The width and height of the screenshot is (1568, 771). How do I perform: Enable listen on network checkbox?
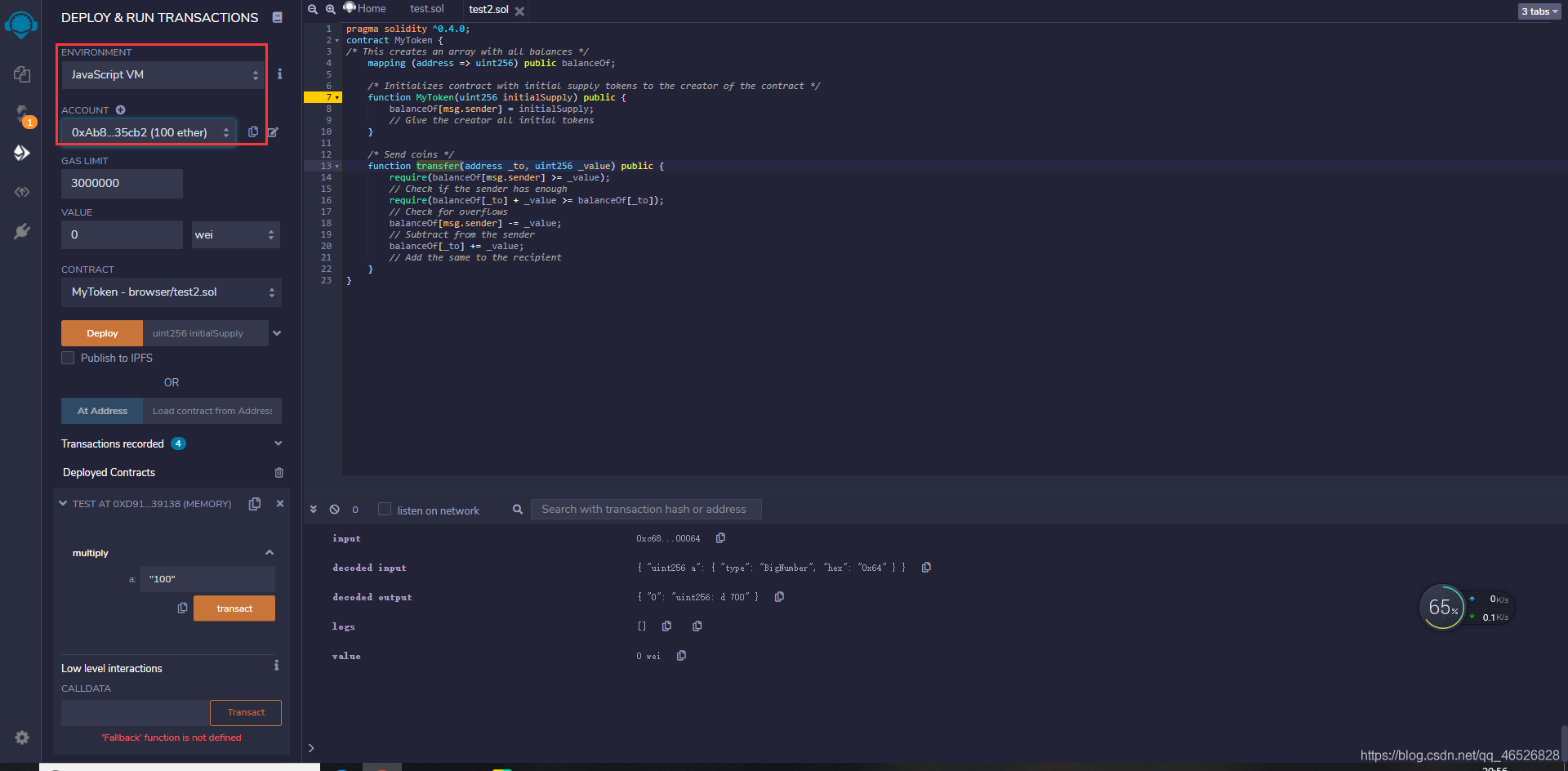tap(385, 509)
